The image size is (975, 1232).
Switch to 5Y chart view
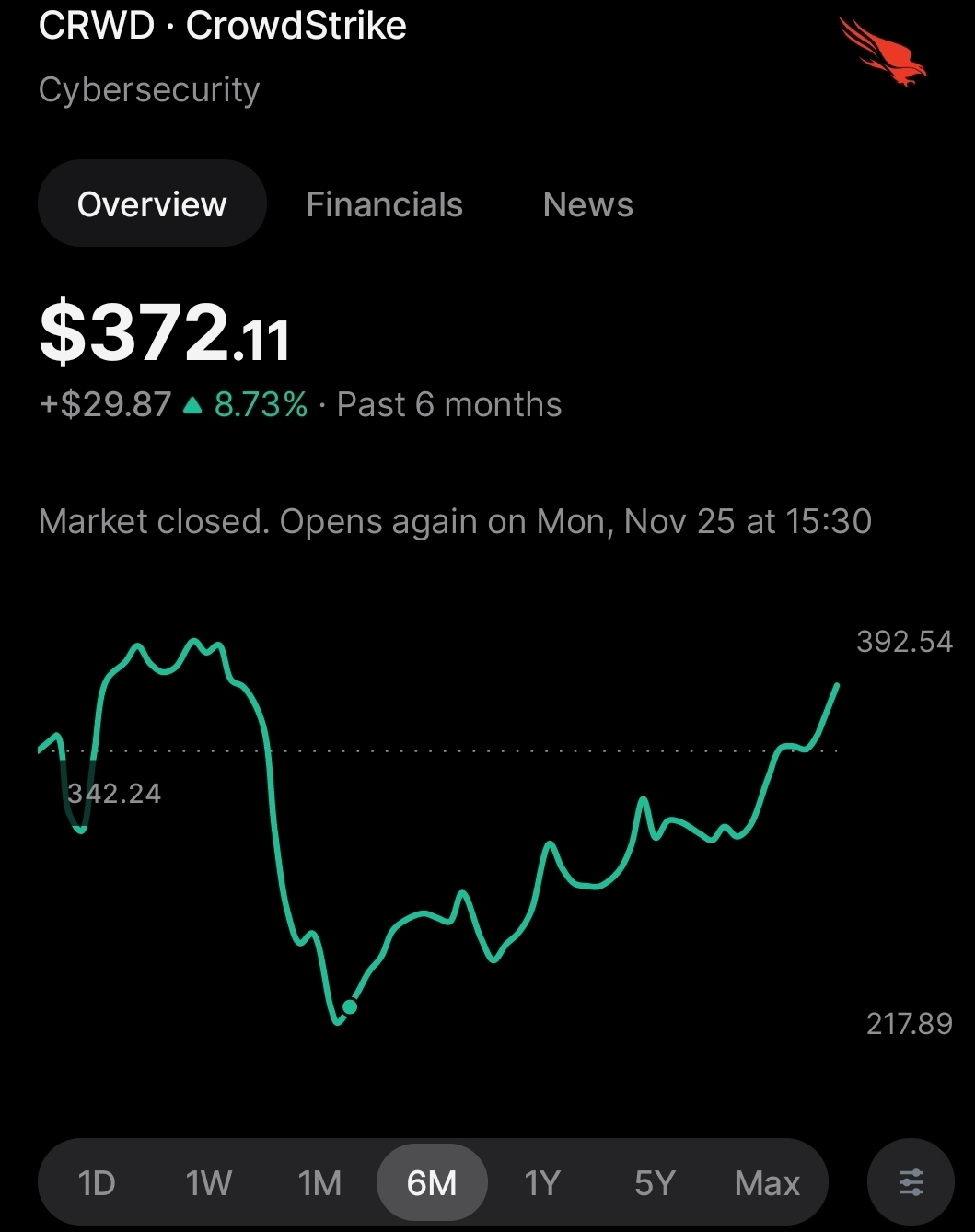(x=655, y=1182)
